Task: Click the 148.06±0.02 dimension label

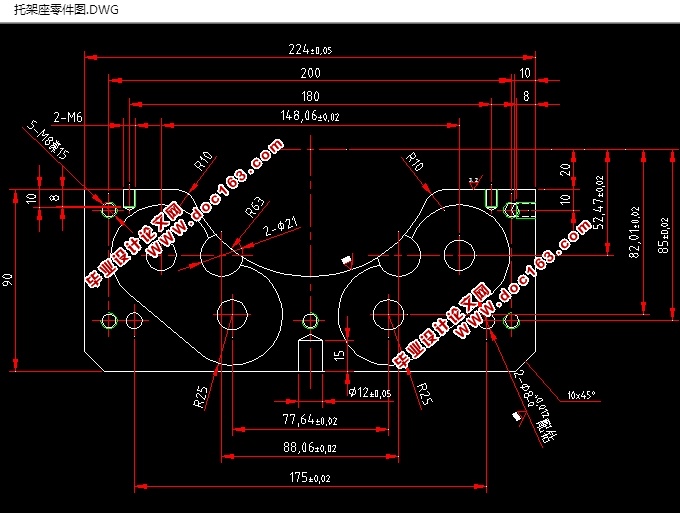Action: (x=310, y=117)
